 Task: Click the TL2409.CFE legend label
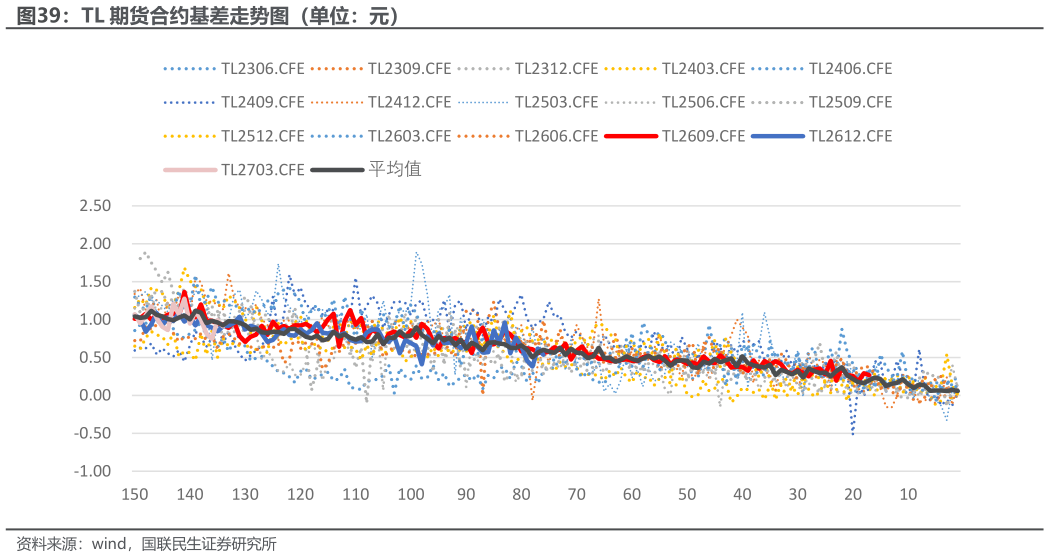pos(263,102)
